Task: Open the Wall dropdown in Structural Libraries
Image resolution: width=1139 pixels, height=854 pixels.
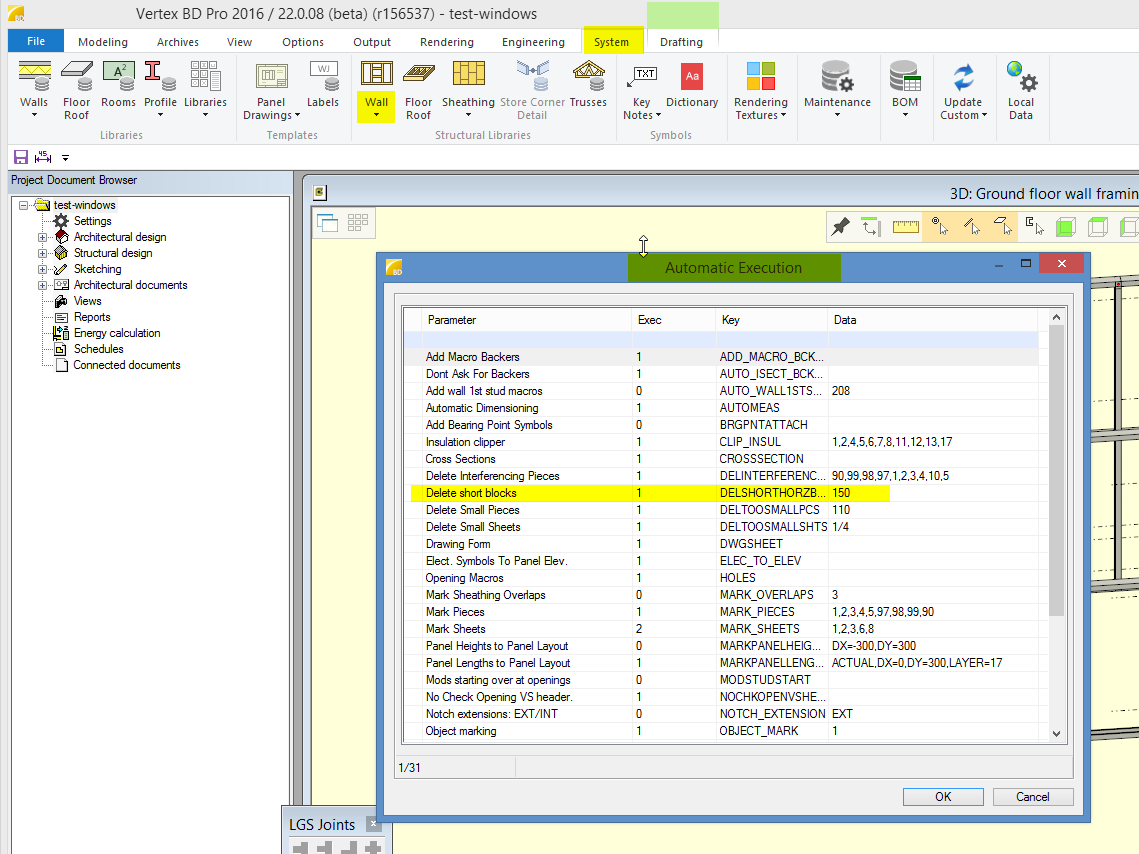Action: tap(377, 114)
